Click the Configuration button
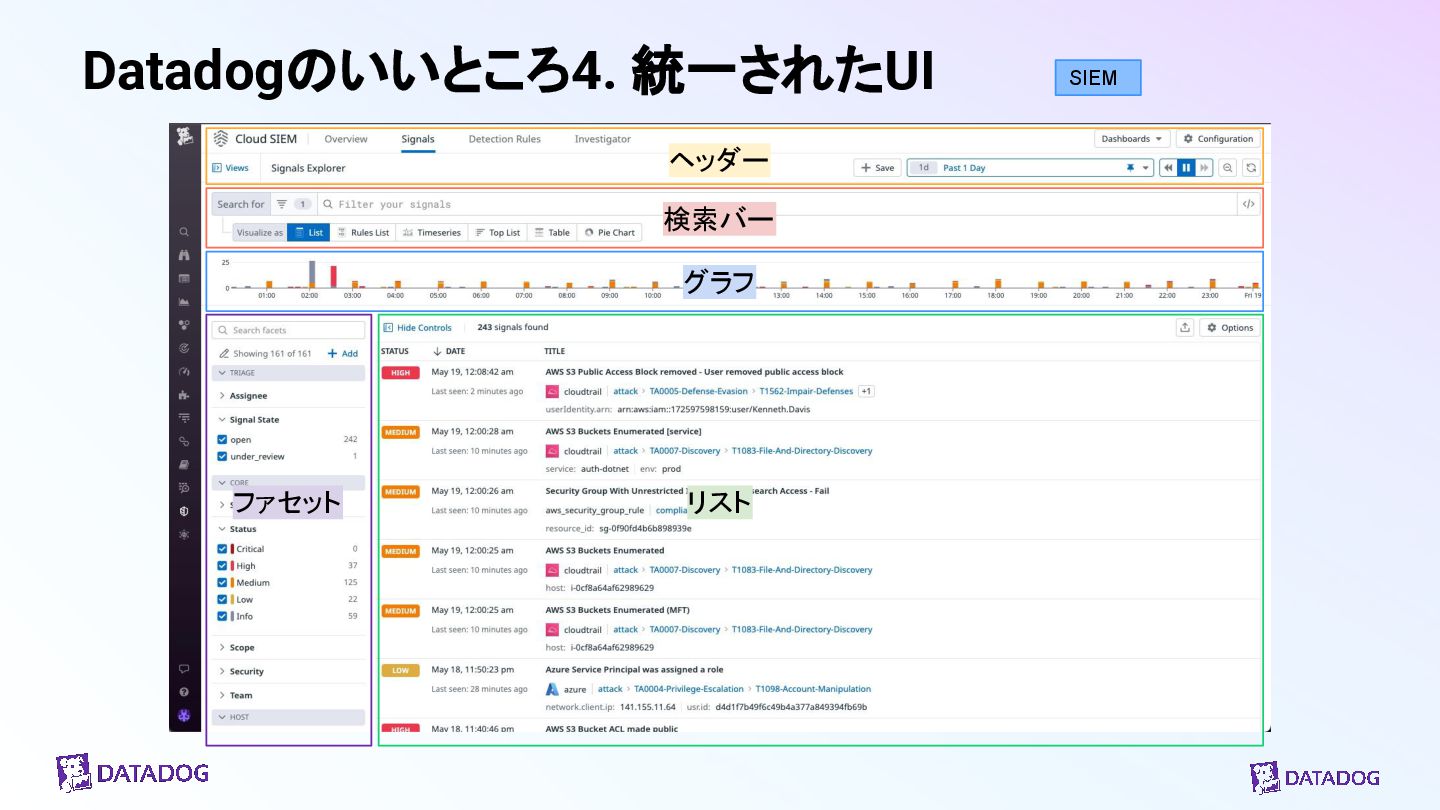Viewport: 1440px width, 810px height. [1218, 139]
